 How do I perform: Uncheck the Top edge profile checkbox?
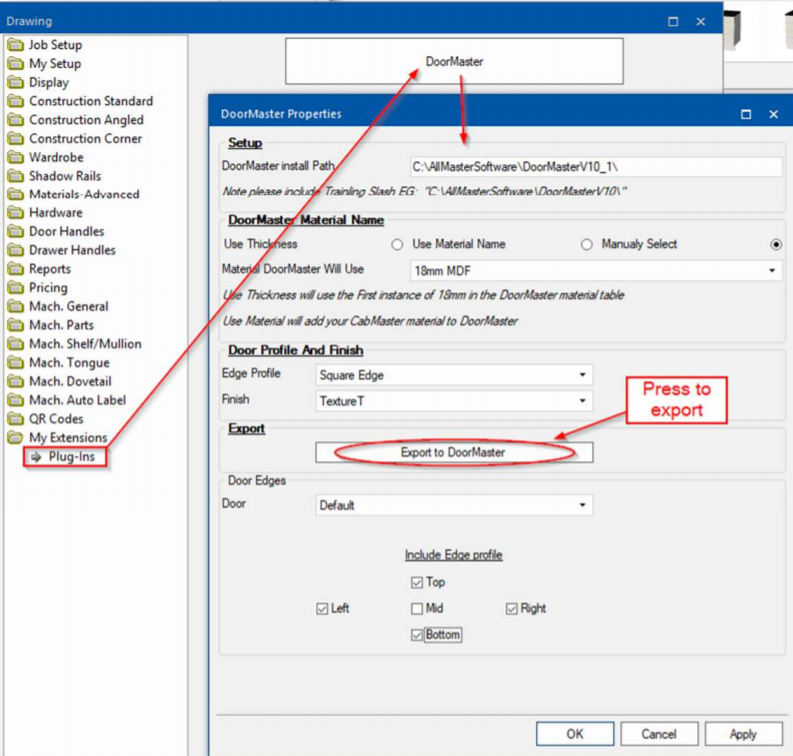pyautogui.click(x=417, y=583)
